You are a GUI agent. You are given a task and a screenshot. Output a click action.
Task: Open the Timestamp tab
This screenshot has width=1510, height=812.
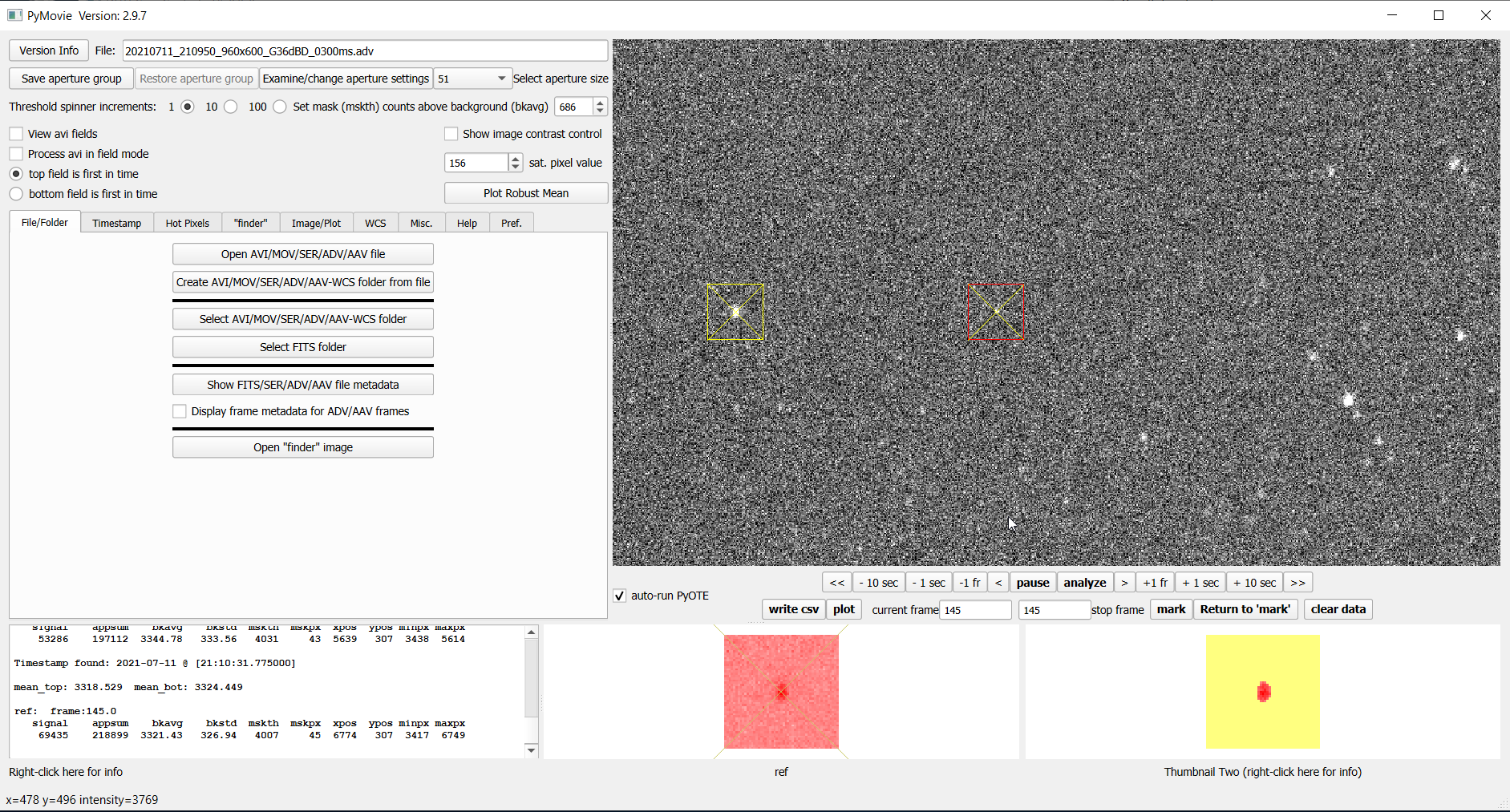tap(116, 224)
